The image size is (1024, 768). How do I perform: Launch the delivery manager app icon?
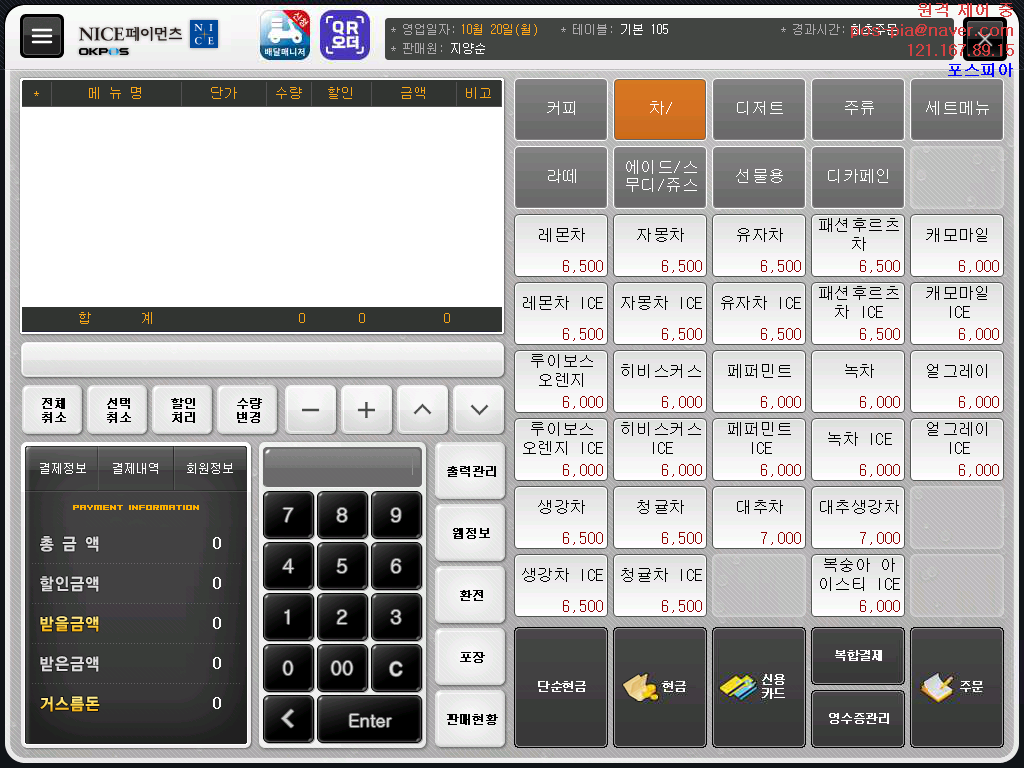[x=285, y=35]
